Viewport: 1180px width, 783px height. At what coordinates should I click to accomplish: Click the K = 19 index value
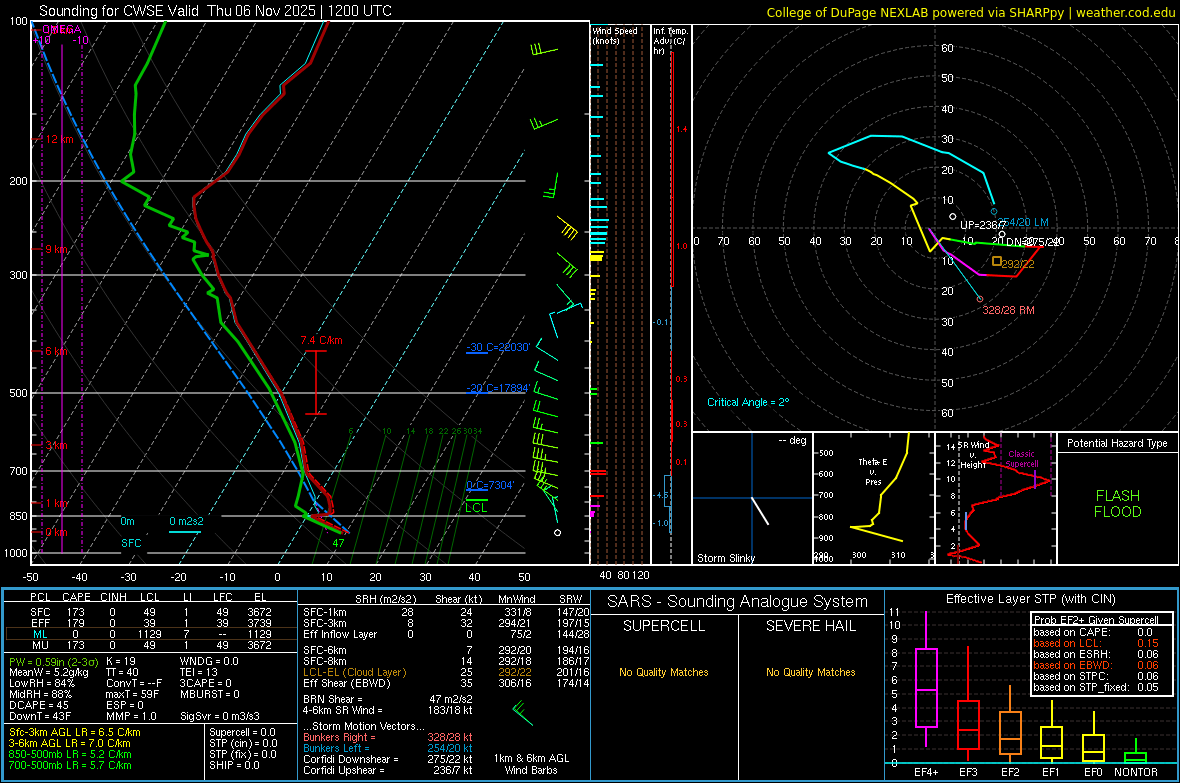pos(120,661)
